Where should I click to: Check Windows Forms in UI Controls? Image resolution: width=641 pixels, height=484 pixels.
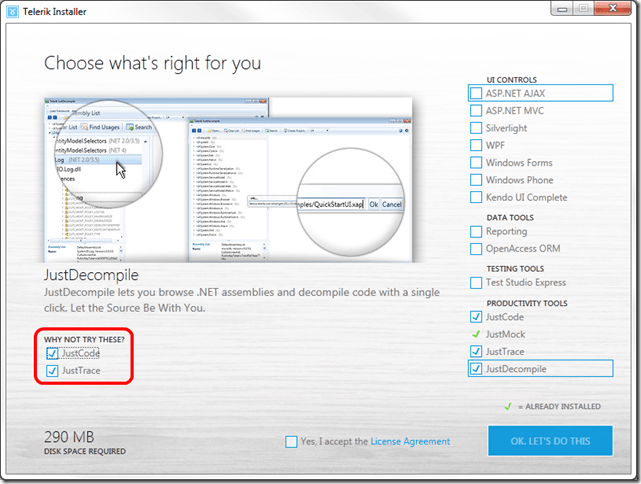coord(476,163)
